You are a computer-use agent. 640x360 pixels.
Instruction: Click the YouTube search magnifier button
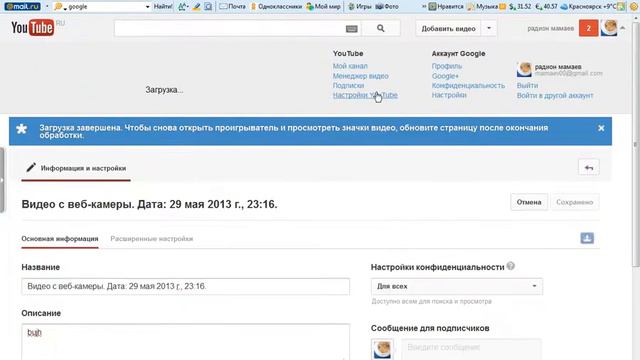point(380,28)
